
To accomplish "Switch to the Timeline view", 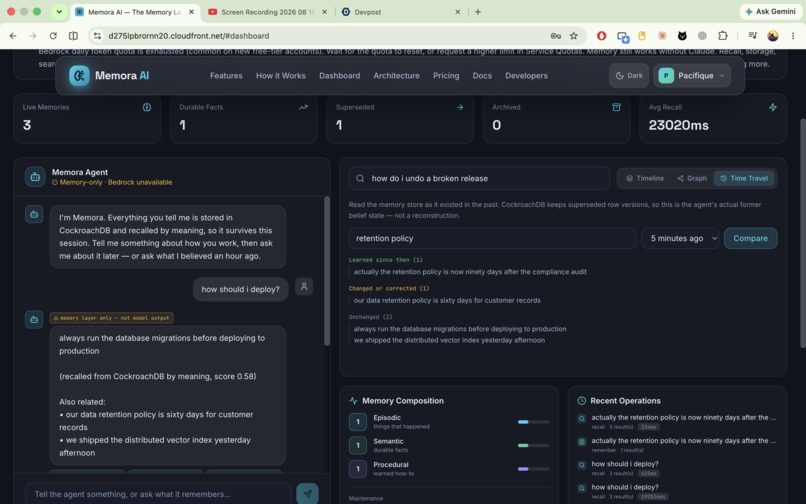I will click(x=645, y=178).
